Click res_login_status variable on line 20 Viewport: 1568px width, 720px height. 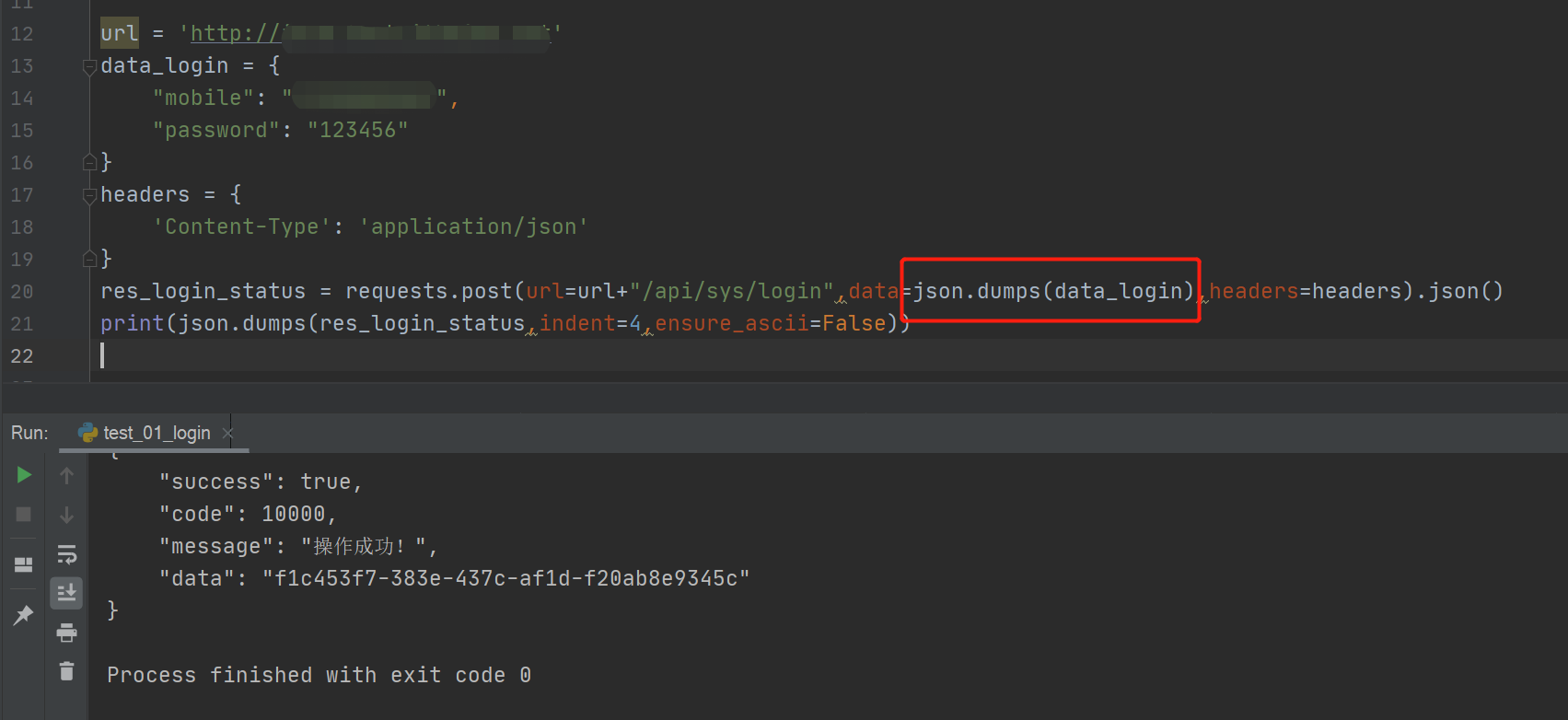point(203,292)
